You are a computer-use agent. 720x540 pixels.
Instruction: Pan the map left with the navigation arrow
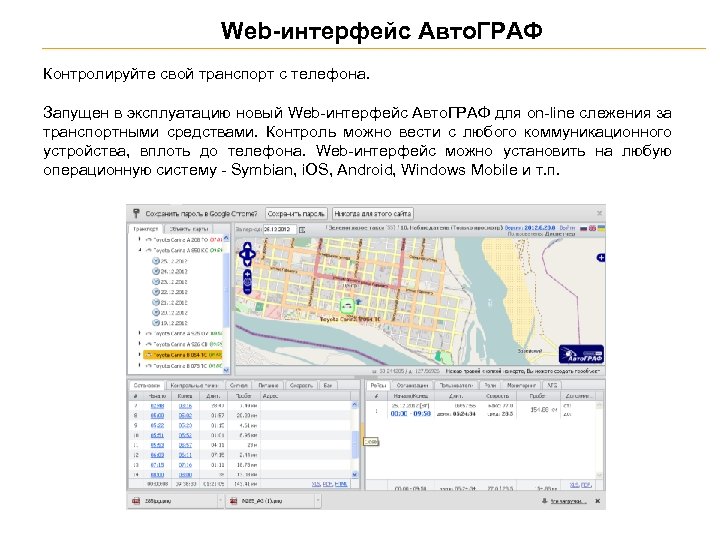pos(242,254)
